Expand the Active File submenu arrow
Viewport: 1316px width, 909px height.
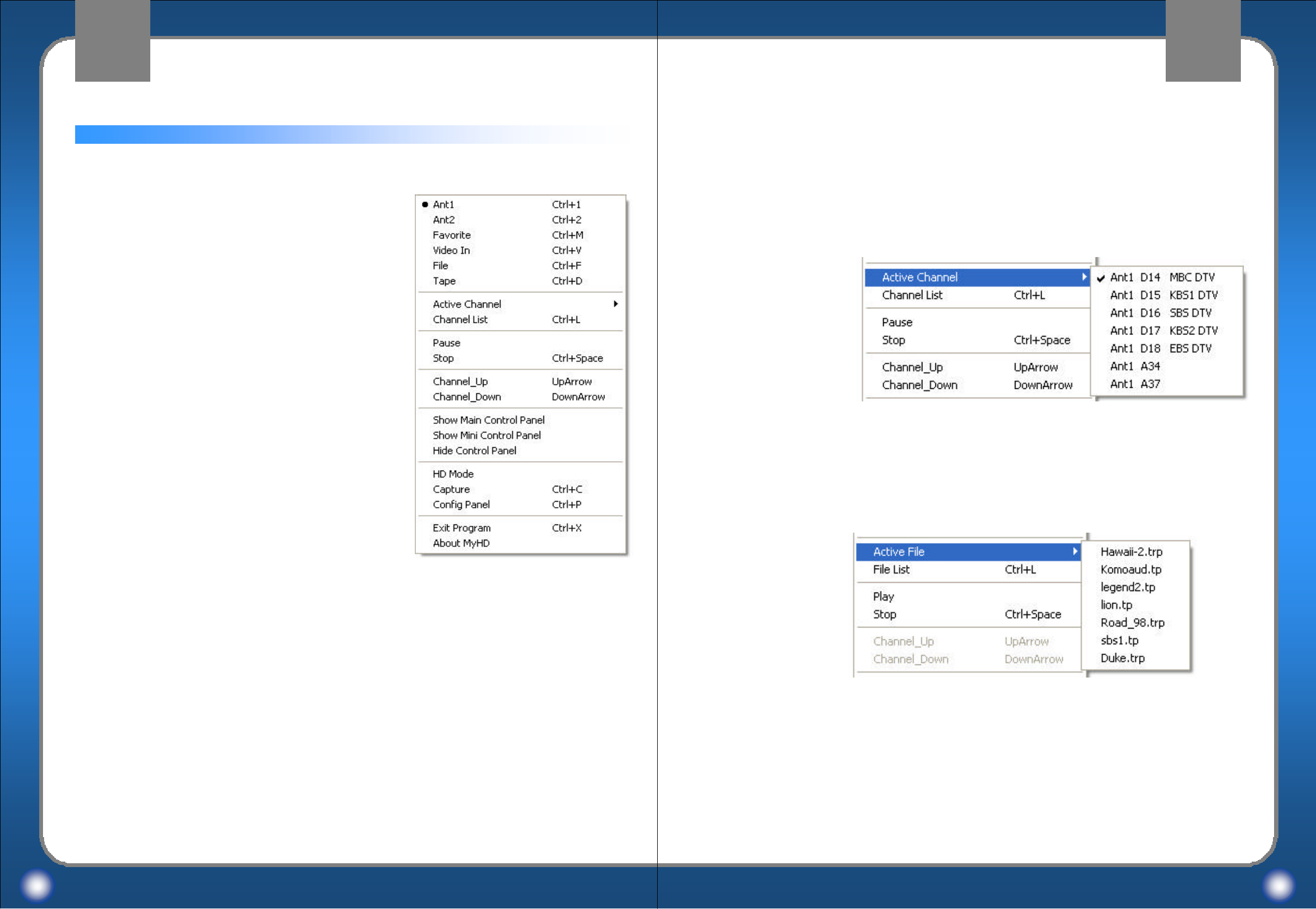1075,551
